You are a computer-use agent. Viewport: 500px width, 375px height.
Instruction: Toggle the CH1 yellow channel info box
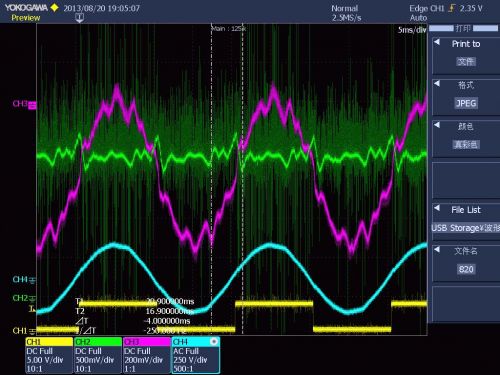[49, 355]
